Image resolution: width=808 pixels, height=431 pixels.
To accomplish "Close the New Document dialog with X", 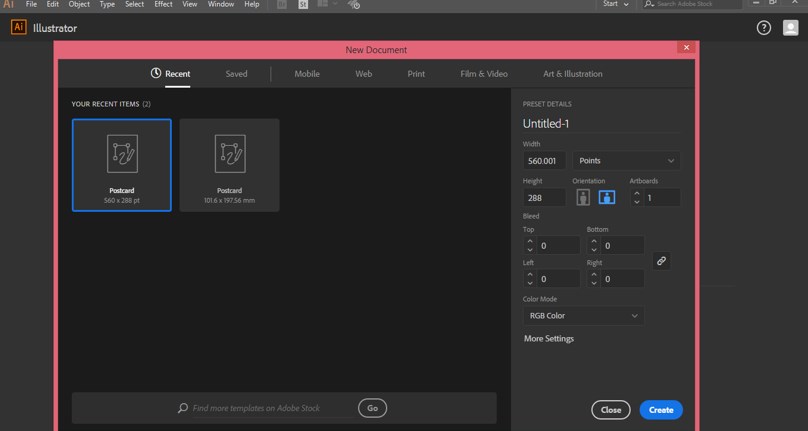I will (x=685, y=48).
